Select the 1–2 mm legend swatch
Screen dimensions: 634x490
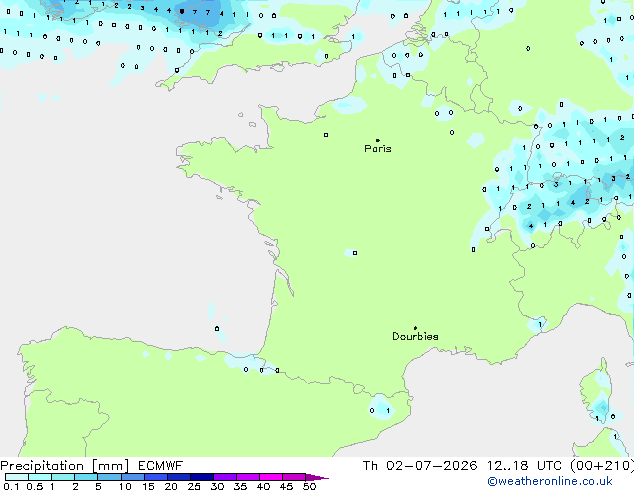coord(63,477)
